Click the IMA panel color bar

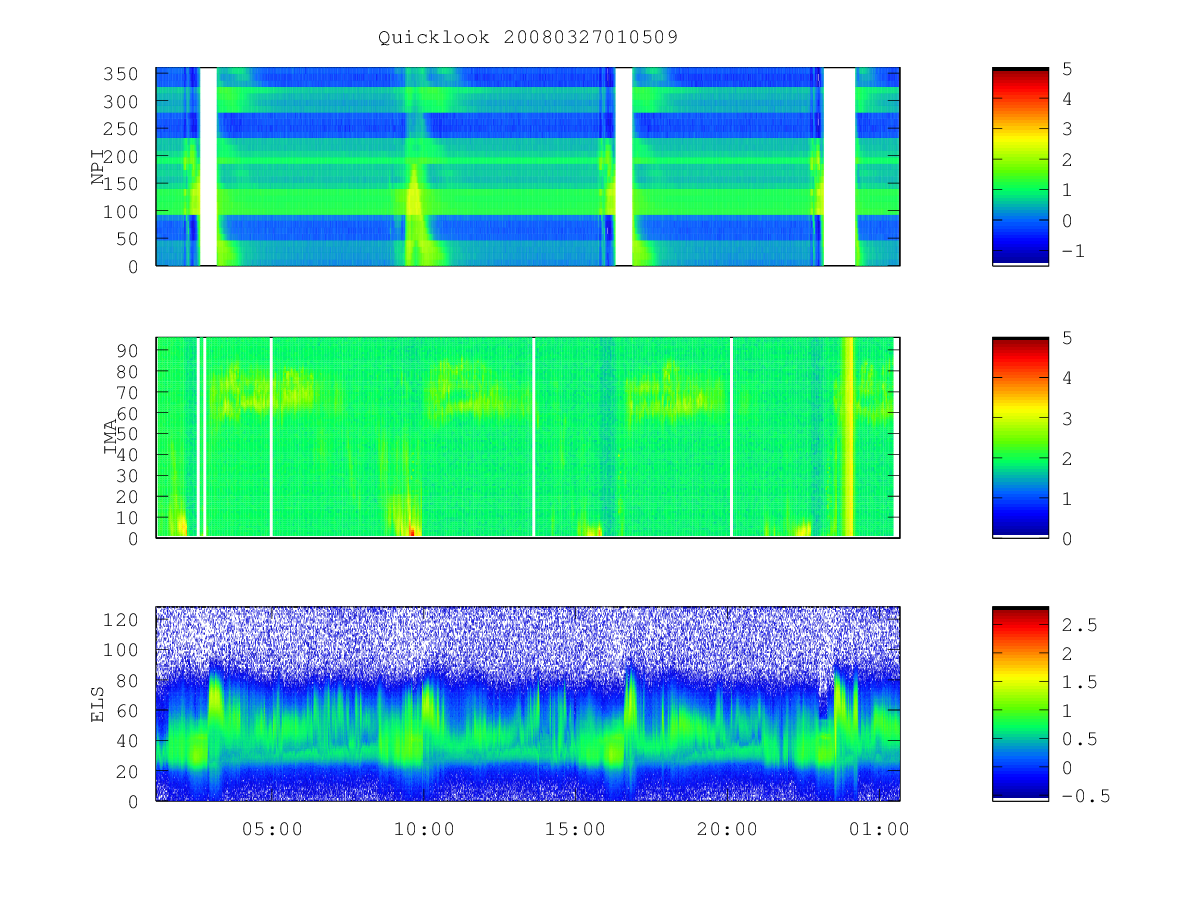coord(1020,437)
